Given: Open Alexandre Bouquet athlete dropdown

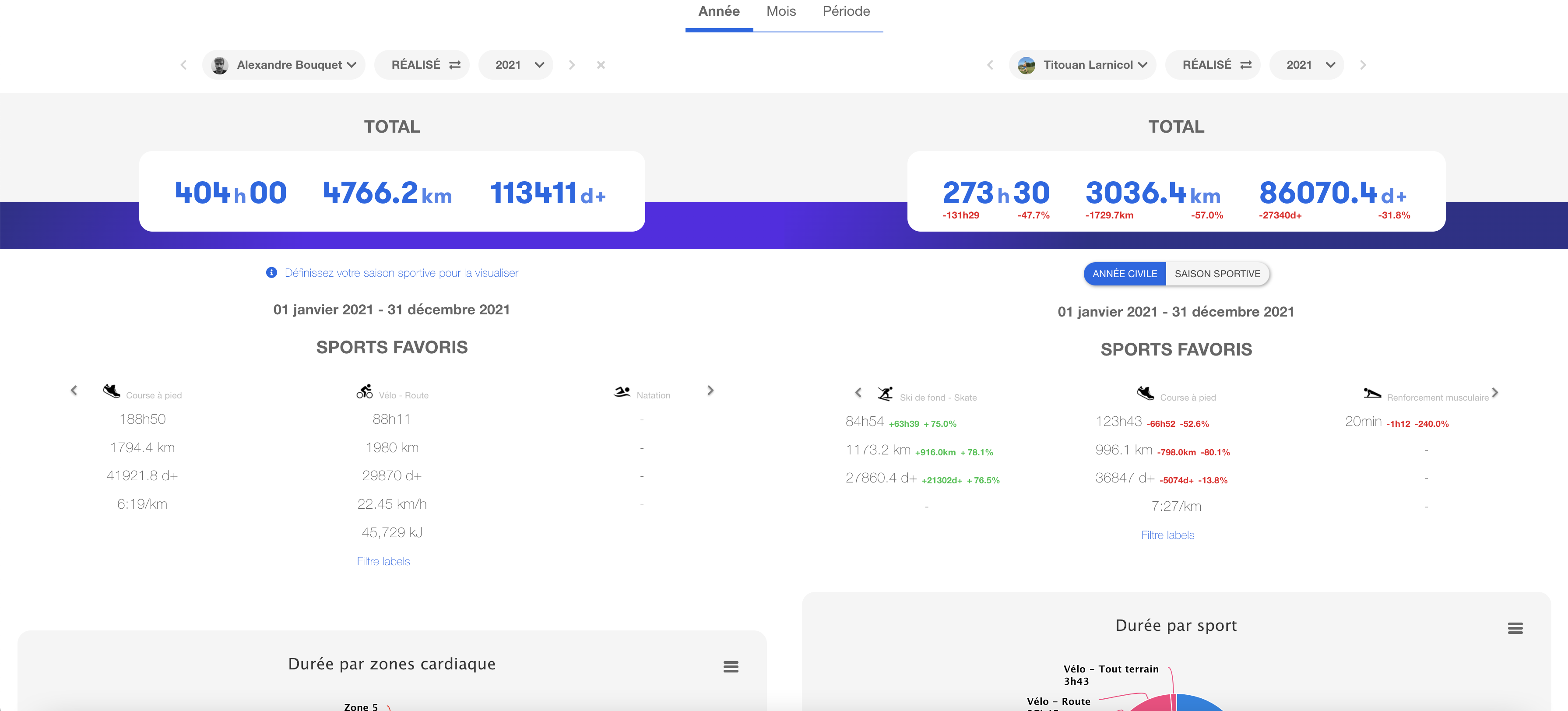Looking at the screenshot, I should point(284,64).
